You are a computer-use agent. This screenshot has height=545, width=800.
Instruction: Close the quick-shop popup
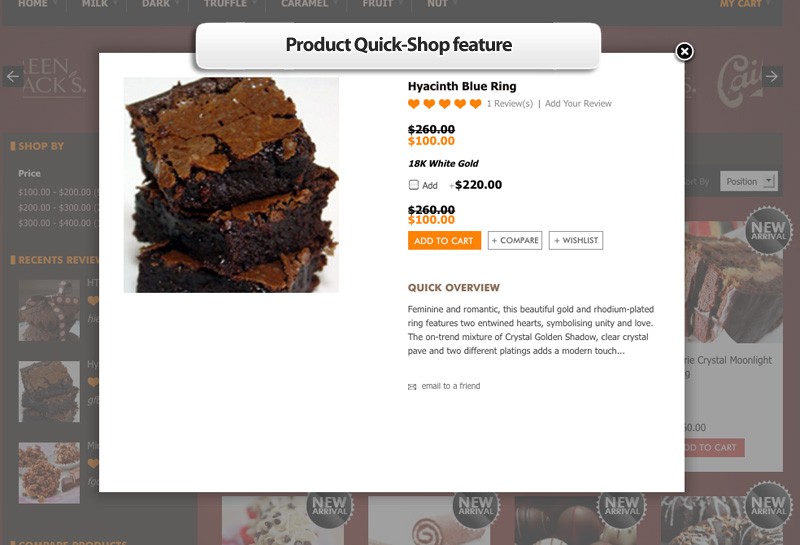(684, 52)
